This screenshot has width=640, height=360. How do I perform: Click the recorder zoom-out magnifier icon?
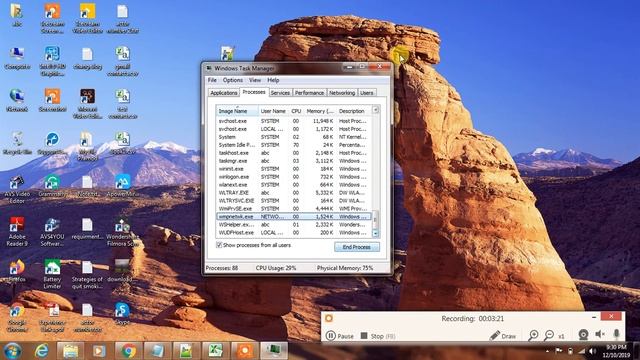[549, 336]
